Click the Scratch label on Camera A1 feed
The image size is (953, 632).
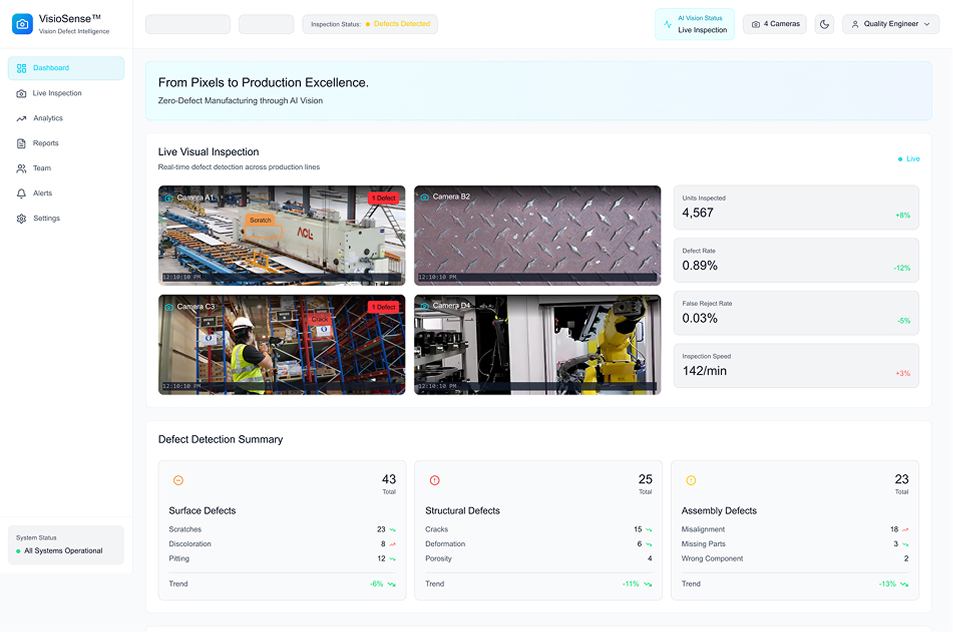click(260, 220)
